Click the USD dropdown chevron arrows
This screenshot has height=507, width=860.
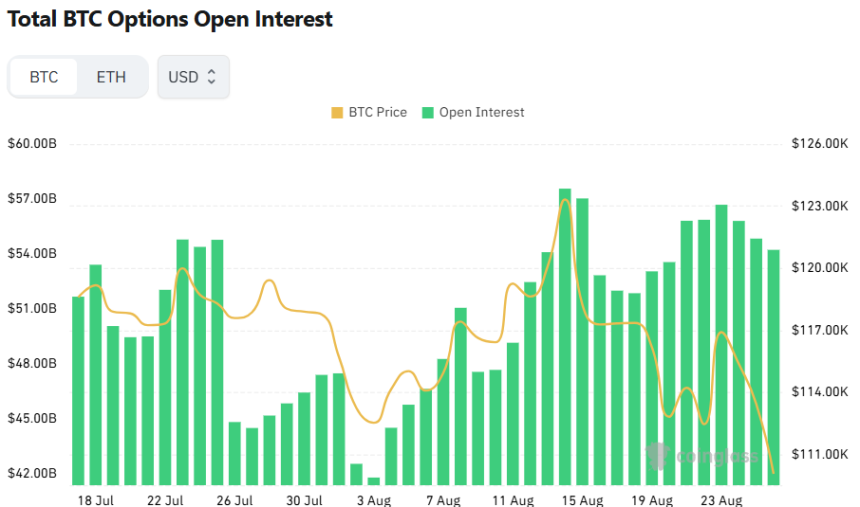click(212, 77)
